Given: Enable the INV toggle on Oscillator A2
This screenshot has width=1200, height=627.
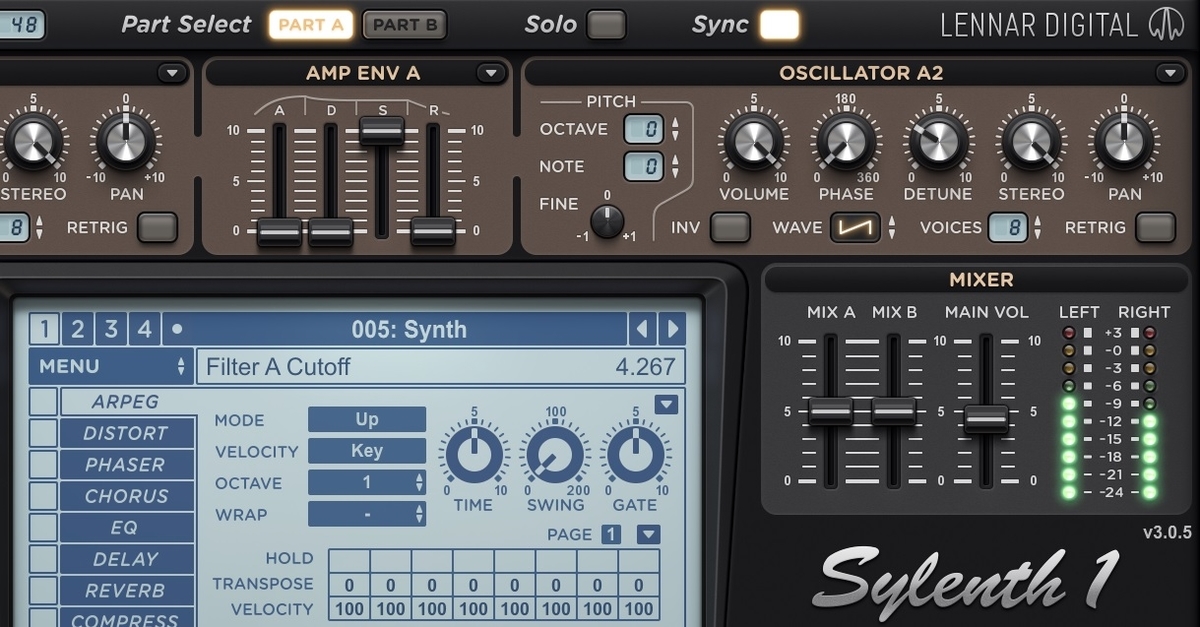Looking at the screenshot, I should pos(730,228).
